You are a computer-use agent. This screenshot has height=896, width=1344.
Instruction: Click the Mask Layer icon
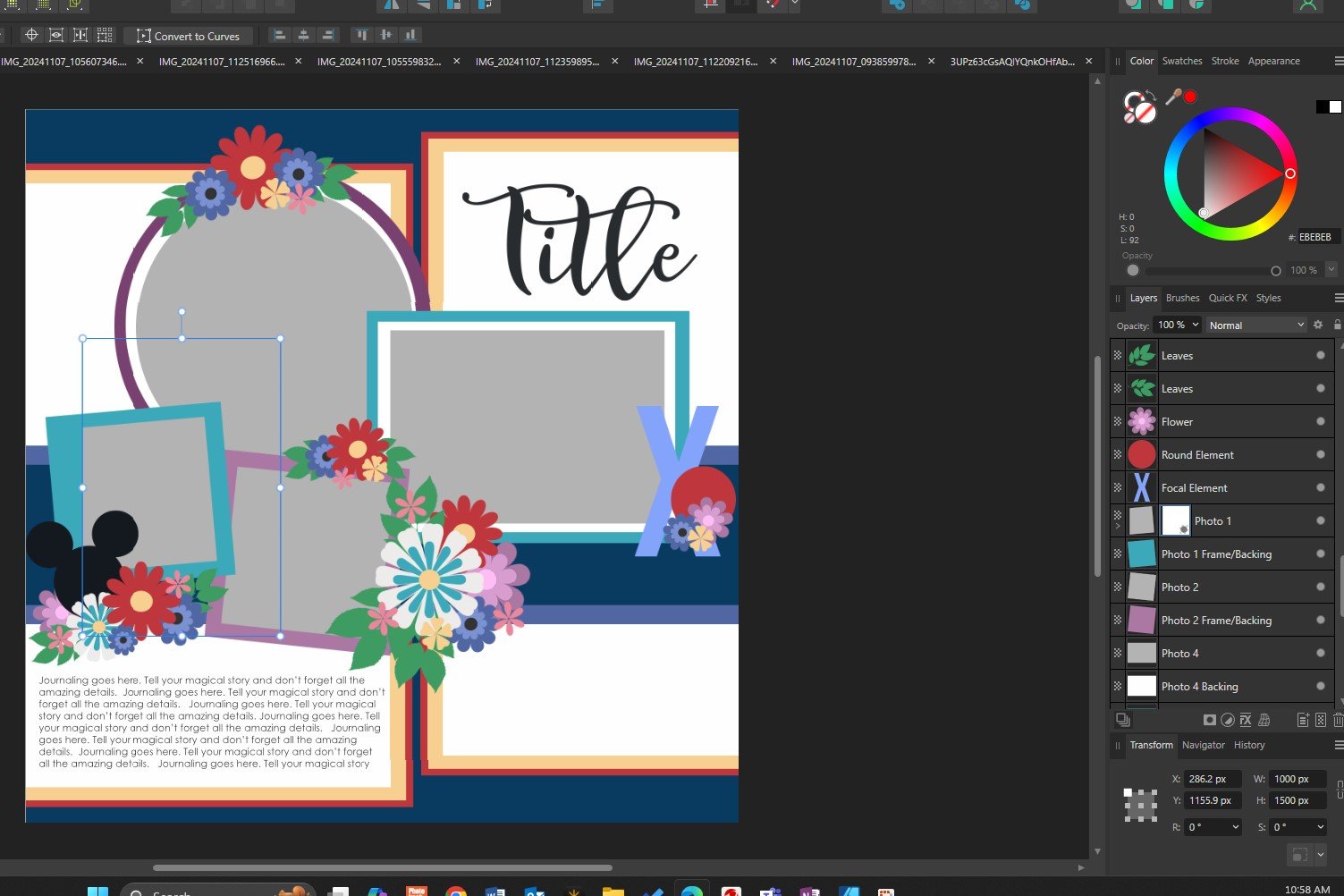(1209, 720)
